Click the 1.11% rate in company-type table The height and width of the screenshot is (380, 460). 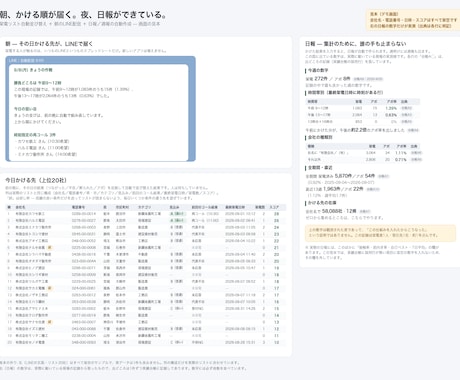[x=401, y=153]
